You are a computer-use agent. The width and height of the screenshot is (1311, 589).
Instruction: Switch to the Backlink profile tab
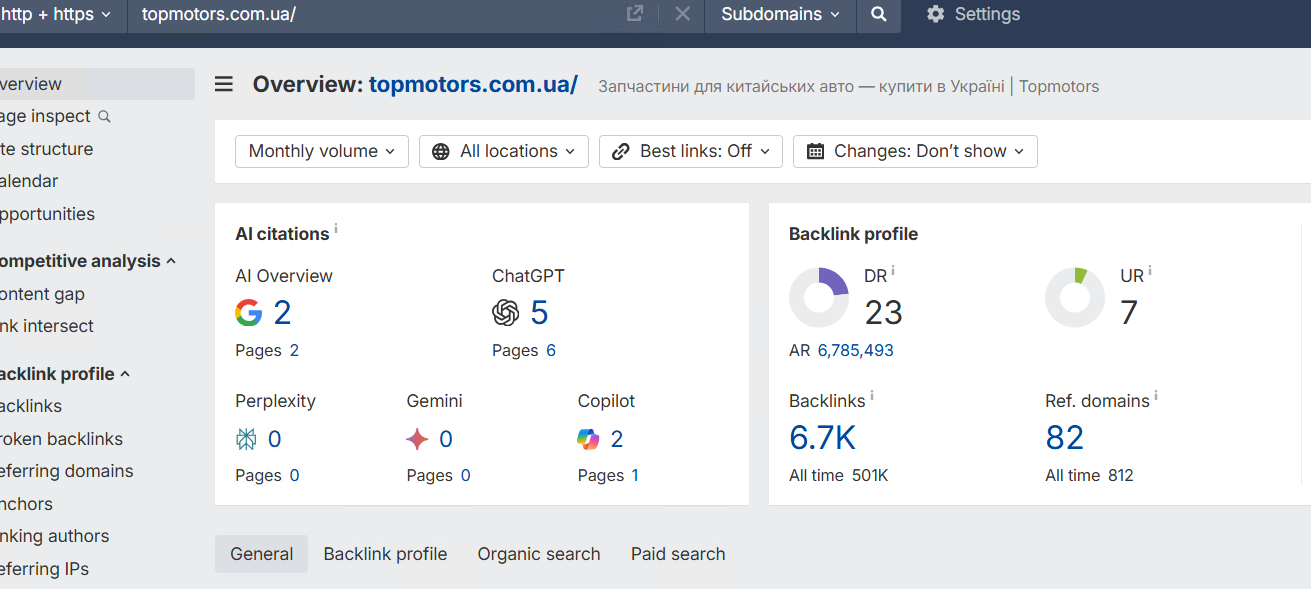pyautogui.click(x=385, y=554)
